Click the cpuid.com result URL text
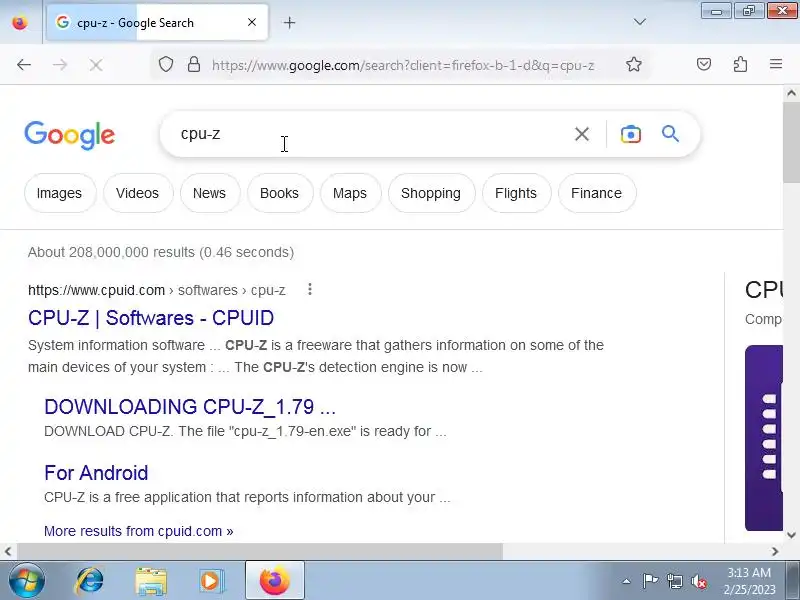800x600 pixels. [x=157, y=290]
